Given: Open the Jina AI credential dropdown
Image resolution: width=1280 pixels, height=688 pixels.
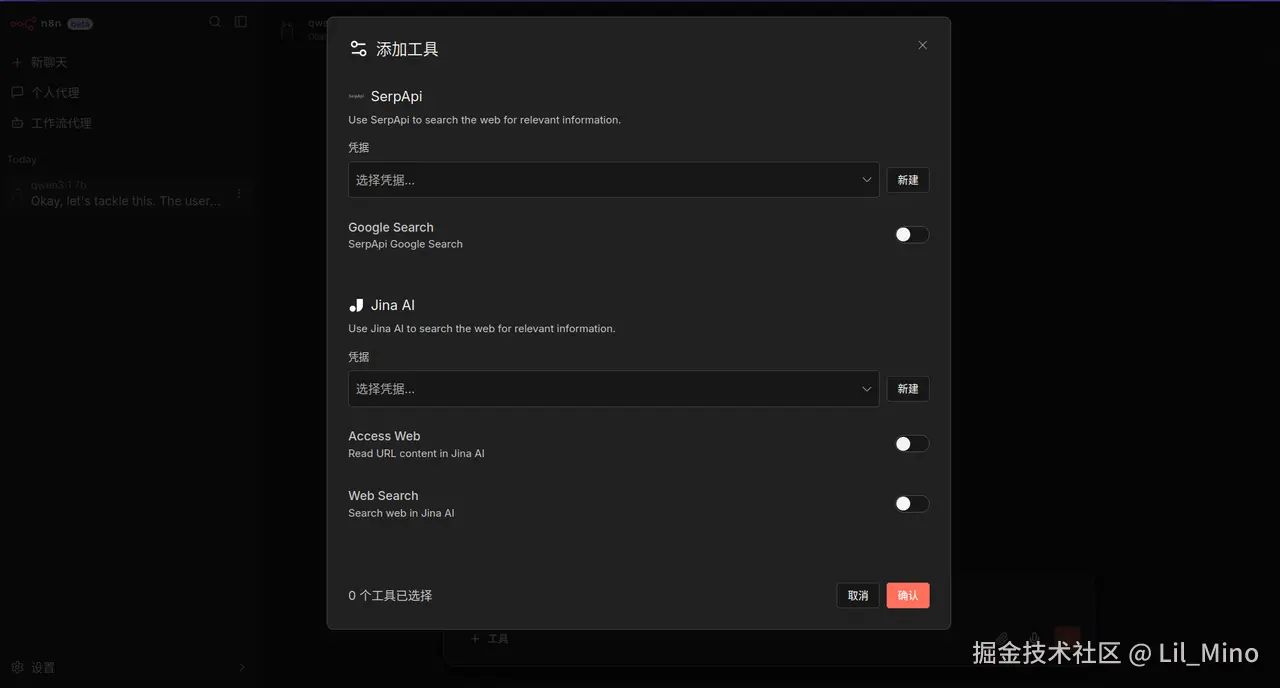Looking at the screenshot, I should point(613,389).
